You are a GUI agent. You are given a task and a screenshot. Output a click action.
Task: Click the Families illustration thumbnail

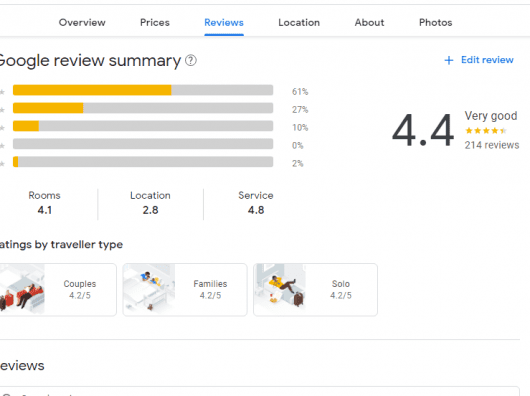tap(149, 290)
